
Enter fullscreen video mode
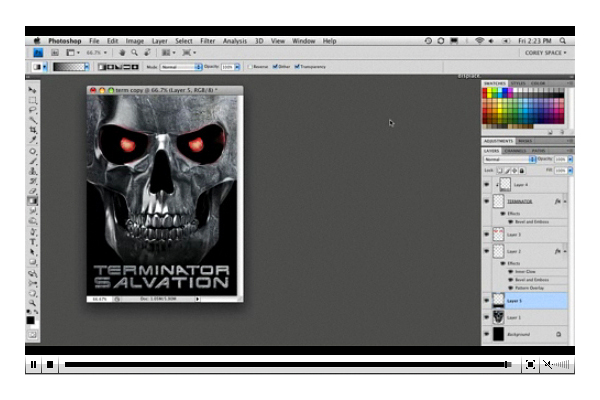click(x=530, y=364)
